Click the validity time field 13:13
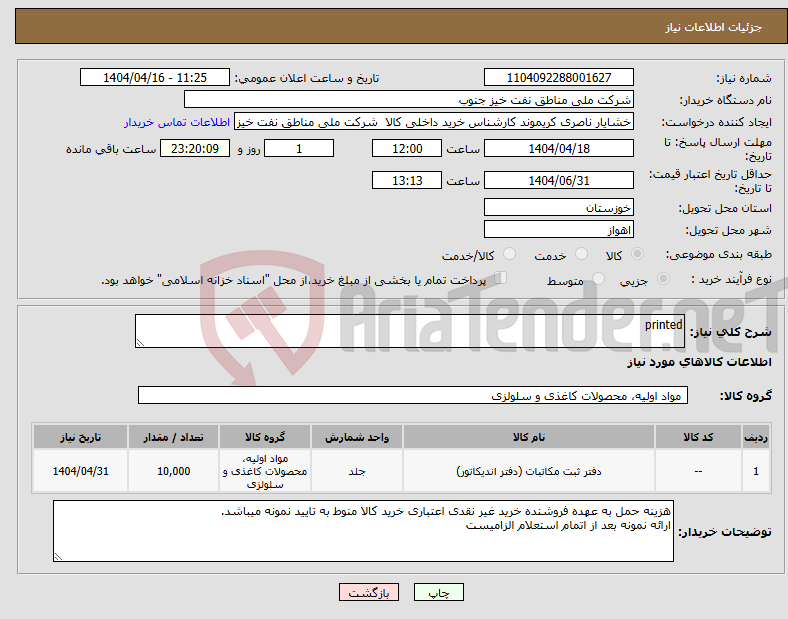 pyautogui.click(x=407, y=180)
